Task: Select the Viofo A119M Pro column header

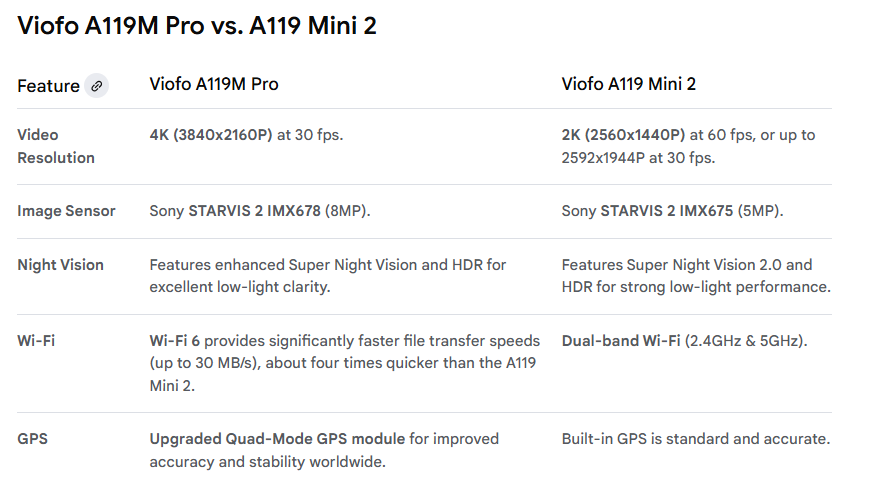Action: (x=214, y=84)
